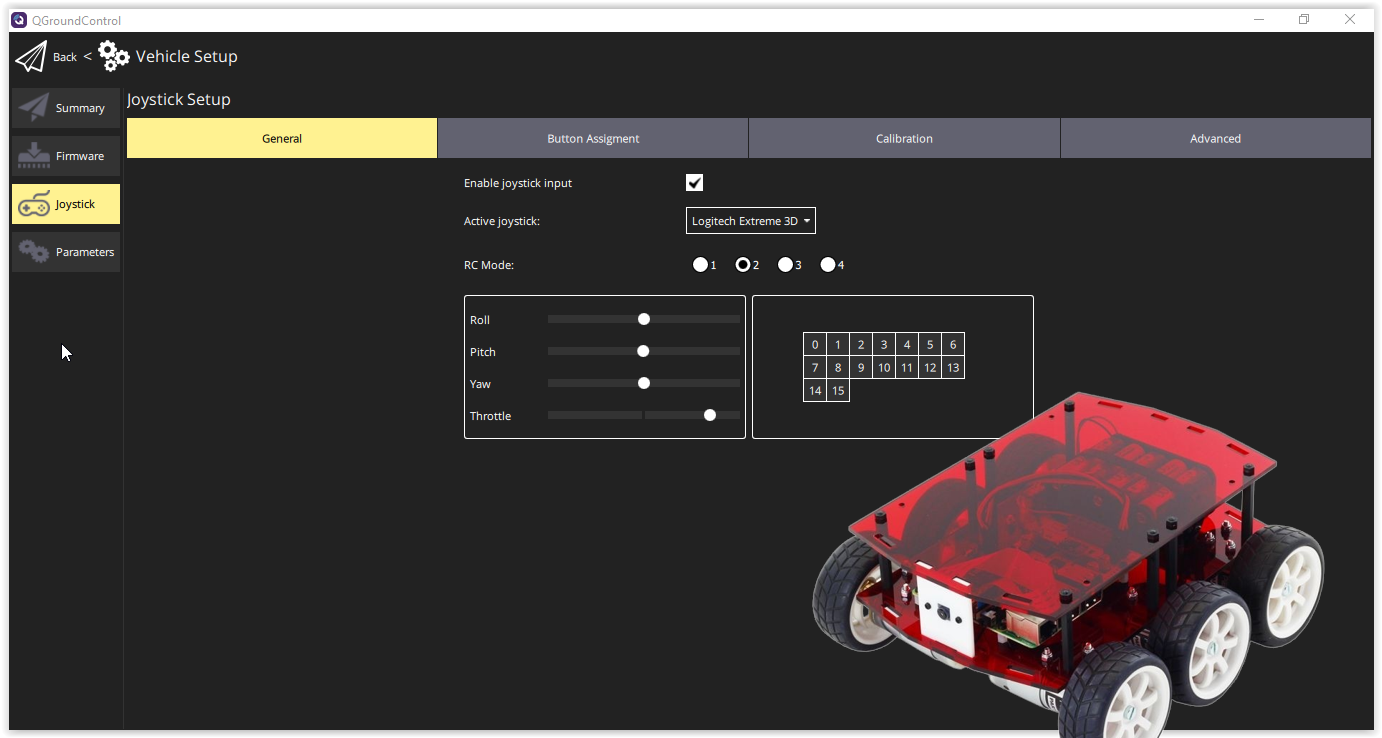The image size is (1382, 738).
Task: Click the Active joystick combo box
Action: pos(750,220)
